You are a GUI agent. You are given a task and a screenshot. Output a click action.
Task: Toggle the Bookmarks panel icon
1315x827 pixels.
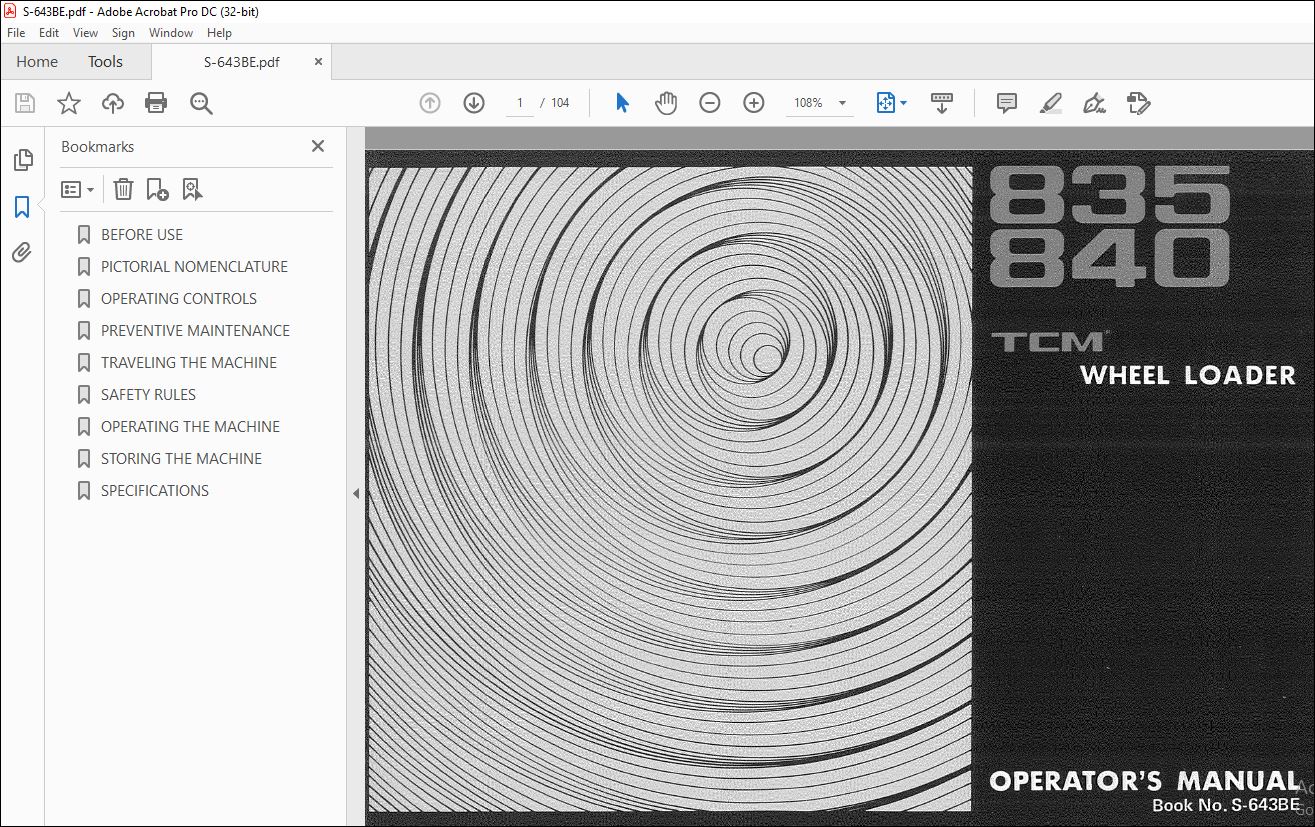coord(22,207)
